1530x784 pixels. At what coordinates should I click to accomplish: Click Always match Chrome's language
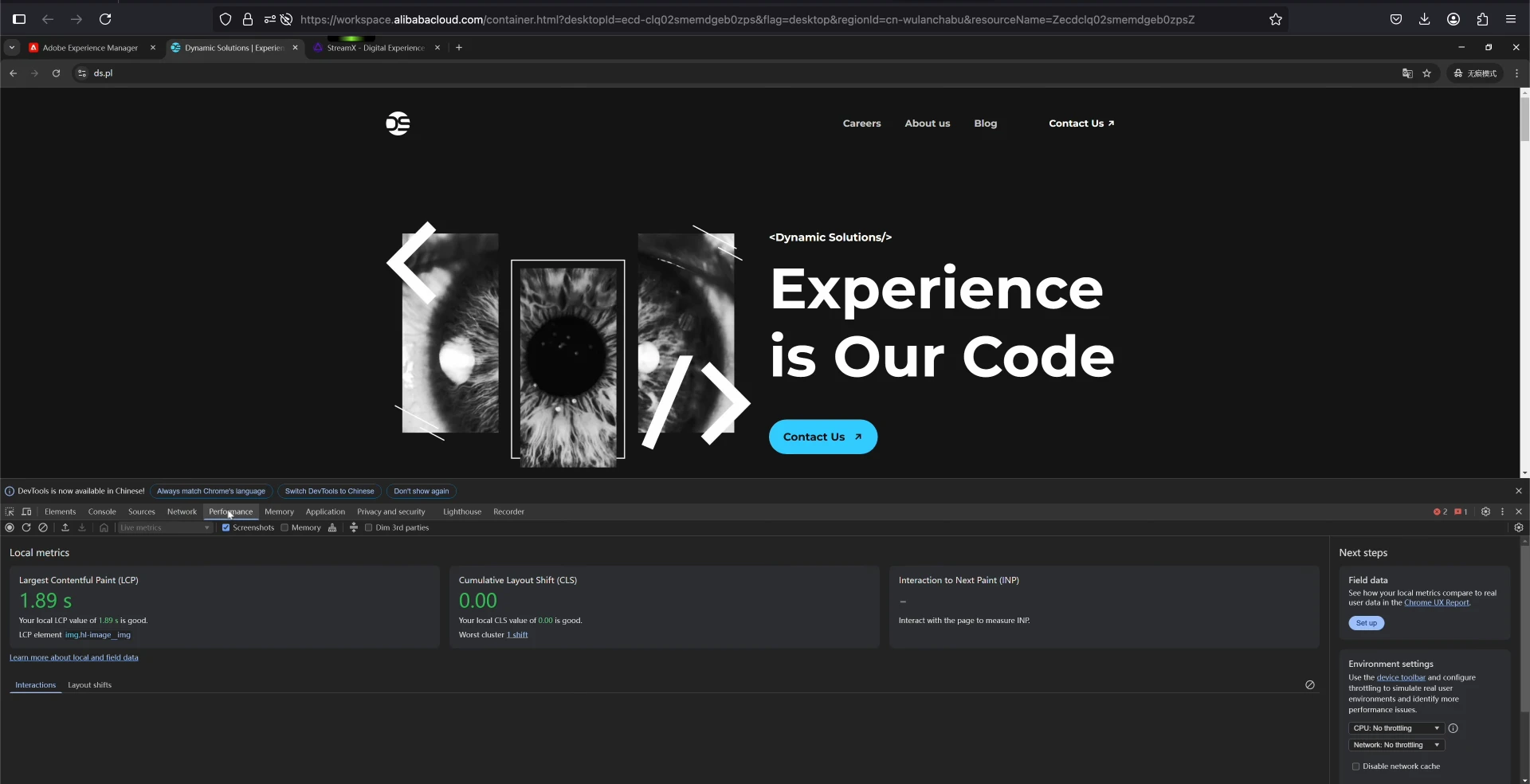211,491
